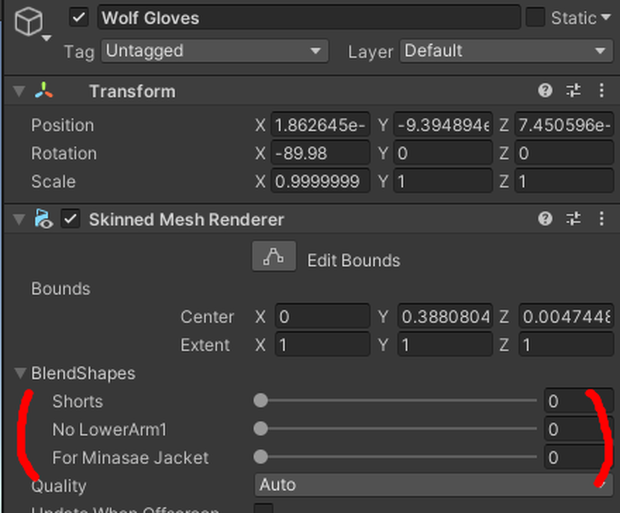
Task: Open Skinned Mesh Renderer three-dot menu
Action: 601,218
